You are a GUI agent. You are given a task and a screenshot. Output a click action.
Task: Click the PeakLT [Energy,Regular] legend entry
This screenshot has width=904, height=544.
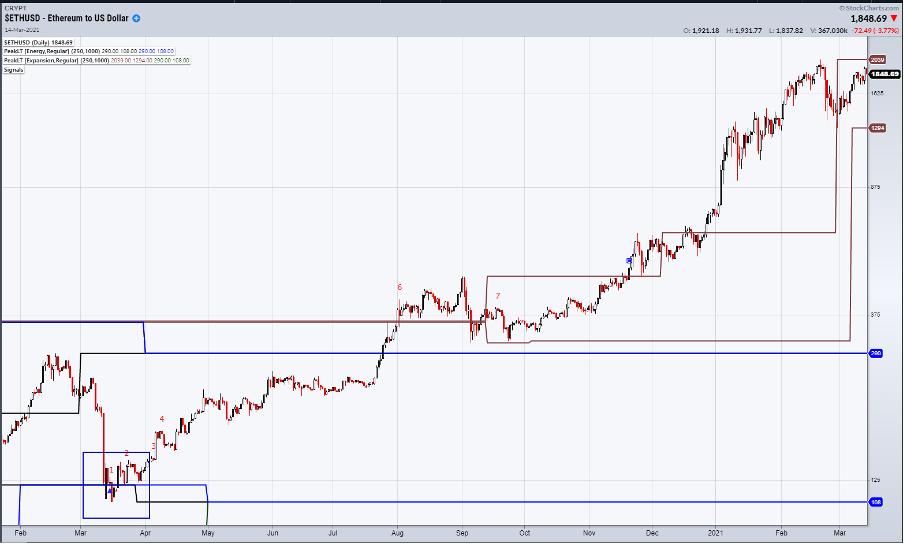pyautogui.click(x=89, y=51)
